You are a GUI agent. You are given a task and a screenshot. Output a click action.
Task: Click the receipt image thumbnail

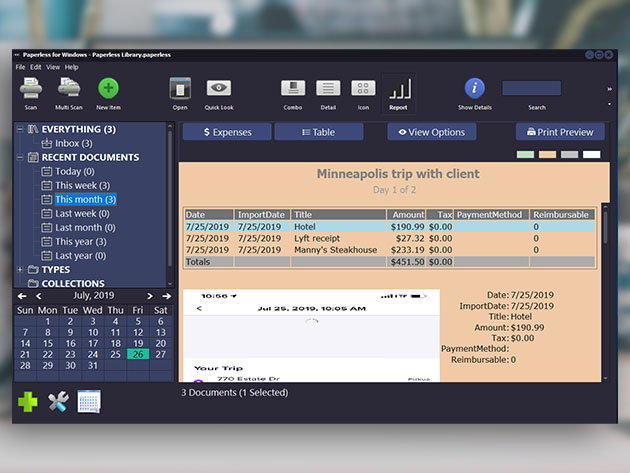click(311, 336)
